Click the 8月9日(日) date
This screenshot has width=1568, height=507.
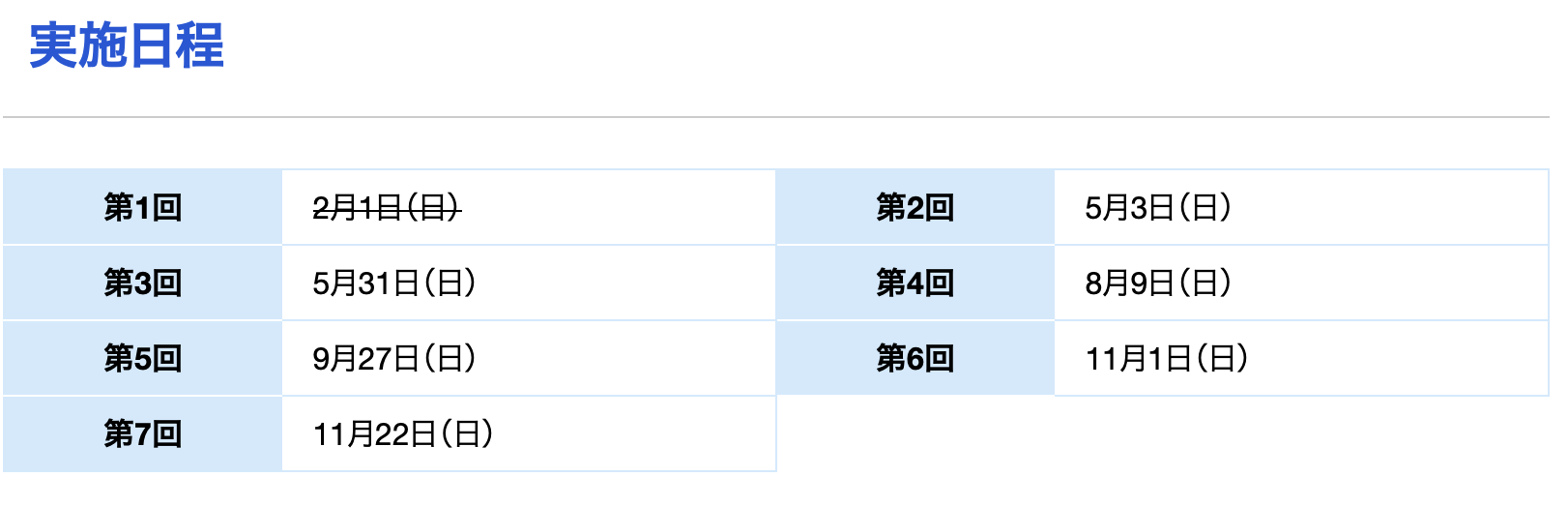point(1157,283)
